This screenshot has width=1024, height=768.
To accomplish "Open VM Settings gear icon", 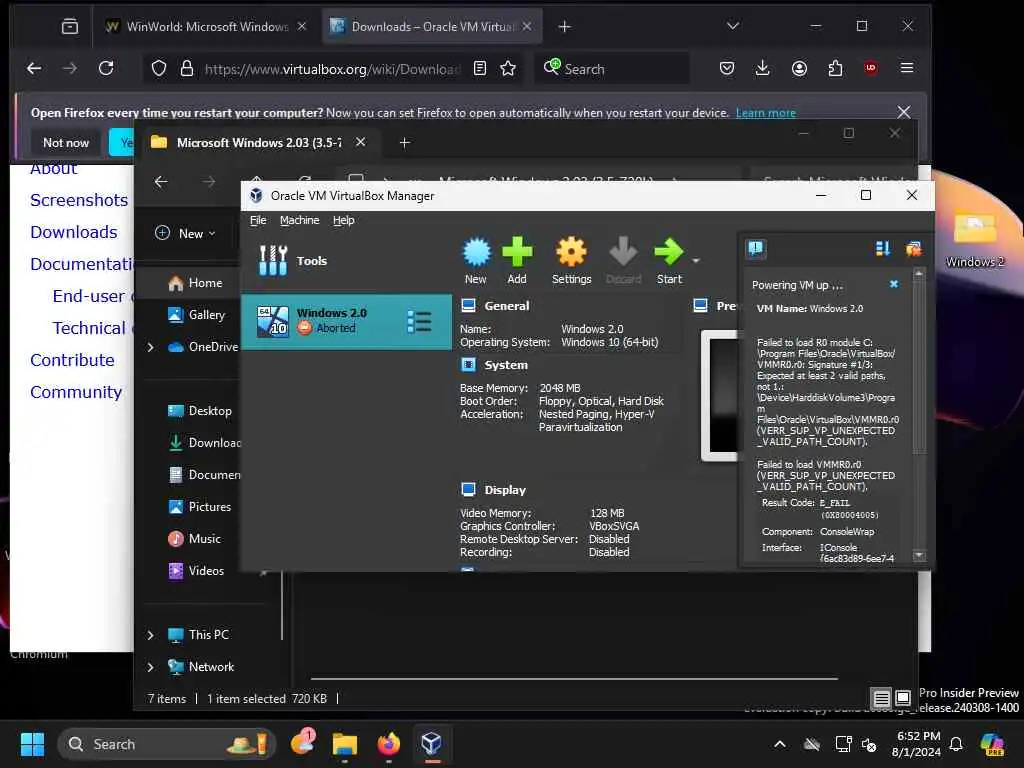I will coord(571,261).
